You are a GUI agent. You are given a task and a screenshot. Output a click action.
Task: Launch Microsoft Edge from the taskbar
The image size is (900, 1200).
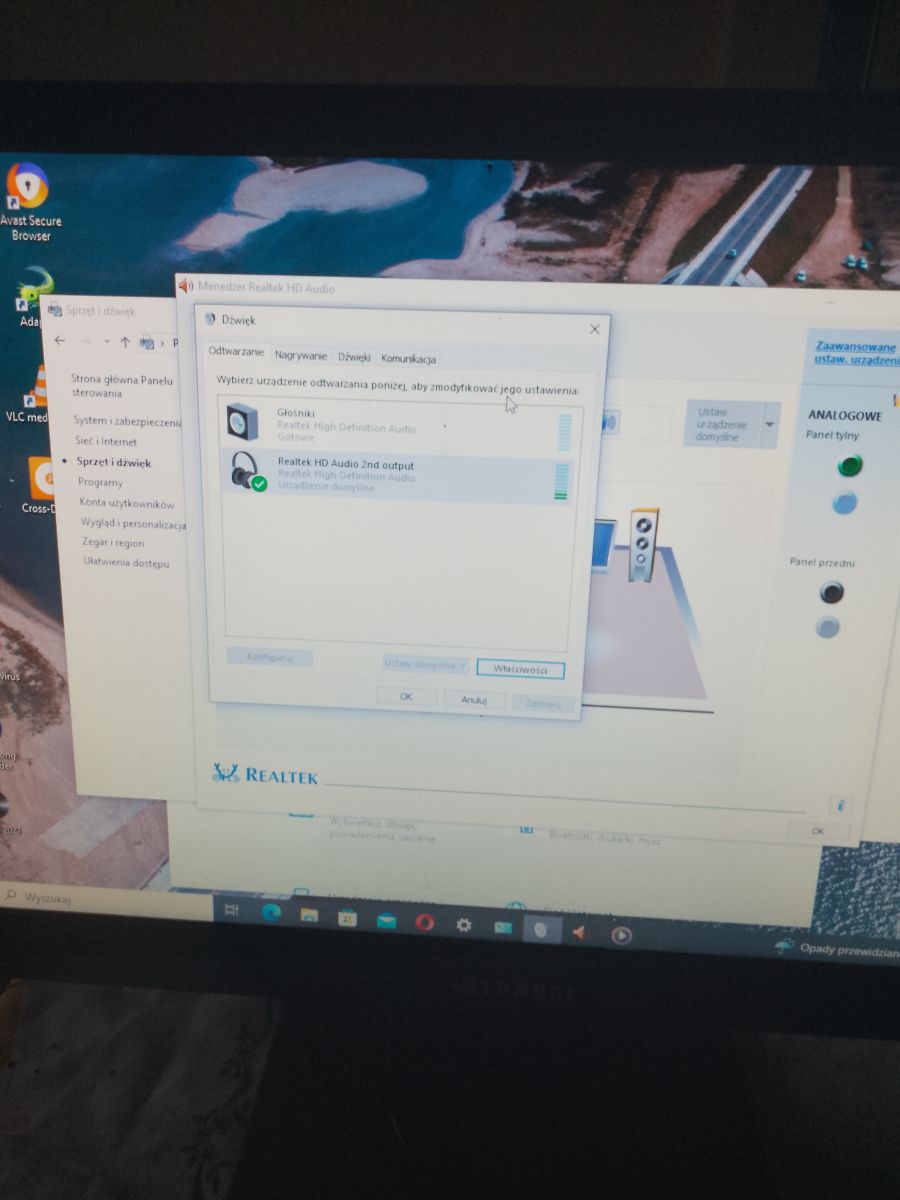tap(270, 912)
